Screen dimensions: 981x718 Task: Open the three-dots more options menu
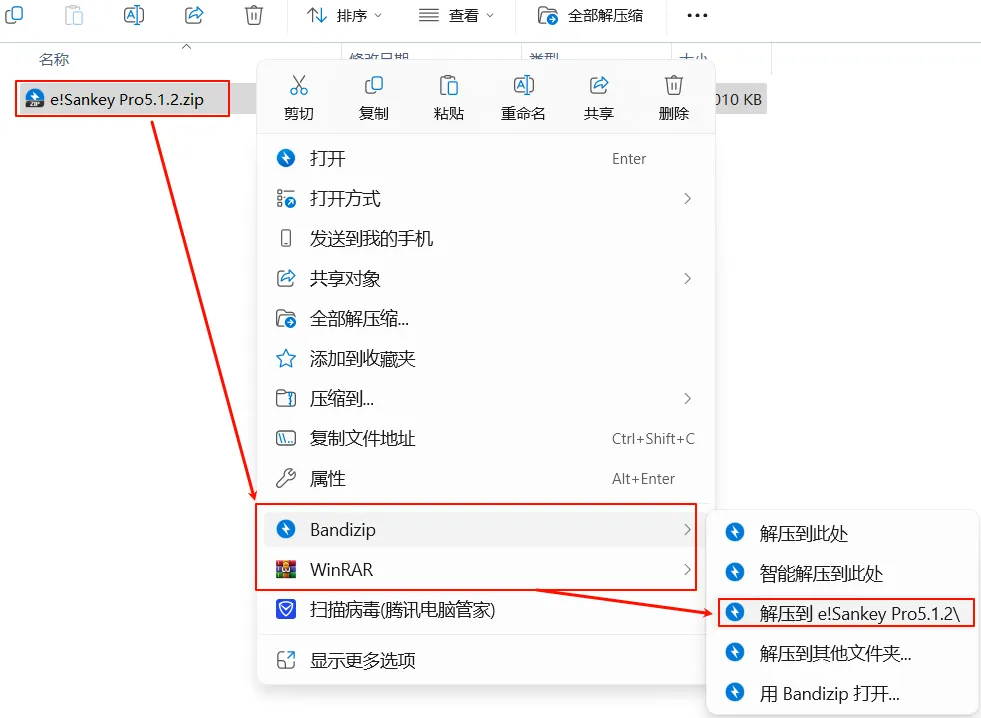[x=697, y=15]
